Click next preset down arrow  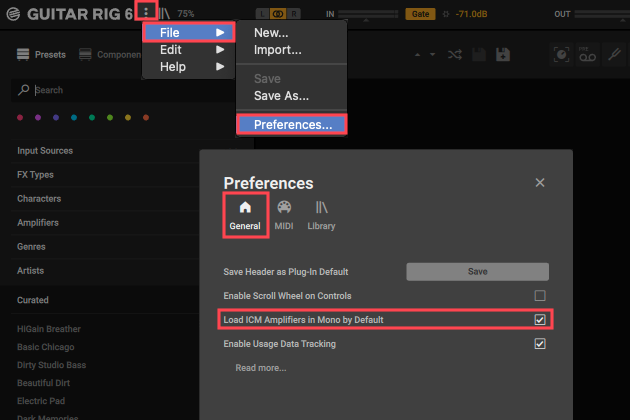pyautogui.click(x=432, y=55)
